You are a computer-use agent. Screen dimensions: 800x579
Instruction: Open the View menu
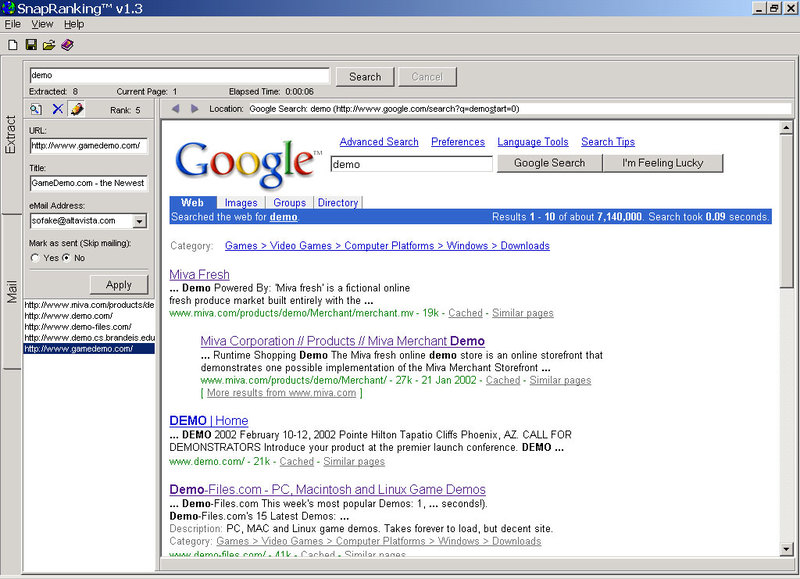tap(42, 24)
